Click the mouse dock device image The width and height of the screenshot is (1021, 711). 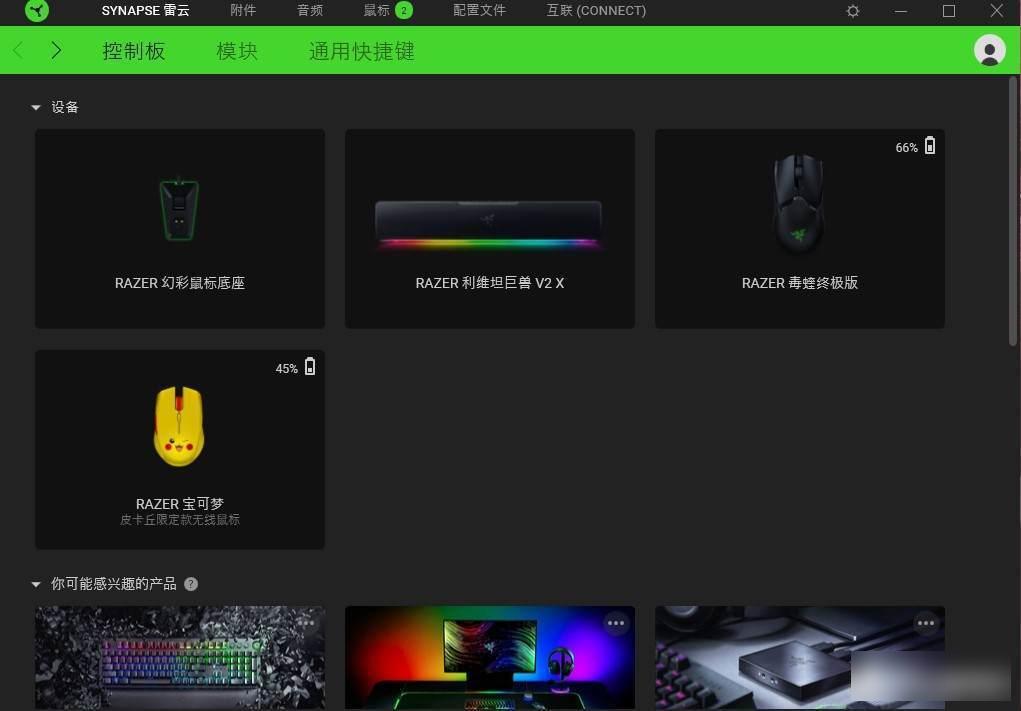point(179,208)
